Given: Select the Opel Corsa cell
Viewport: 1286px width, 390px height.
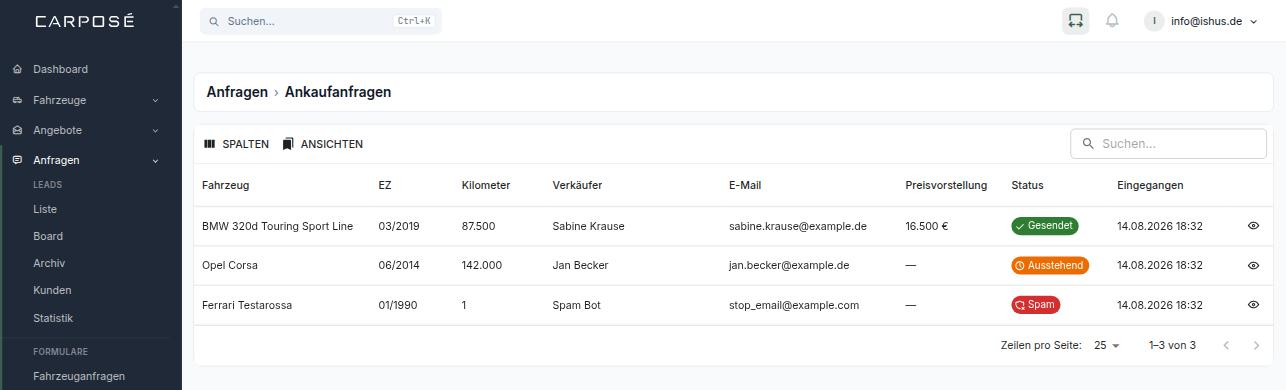Looking at the screenshot, I should (x=230, y=266).
